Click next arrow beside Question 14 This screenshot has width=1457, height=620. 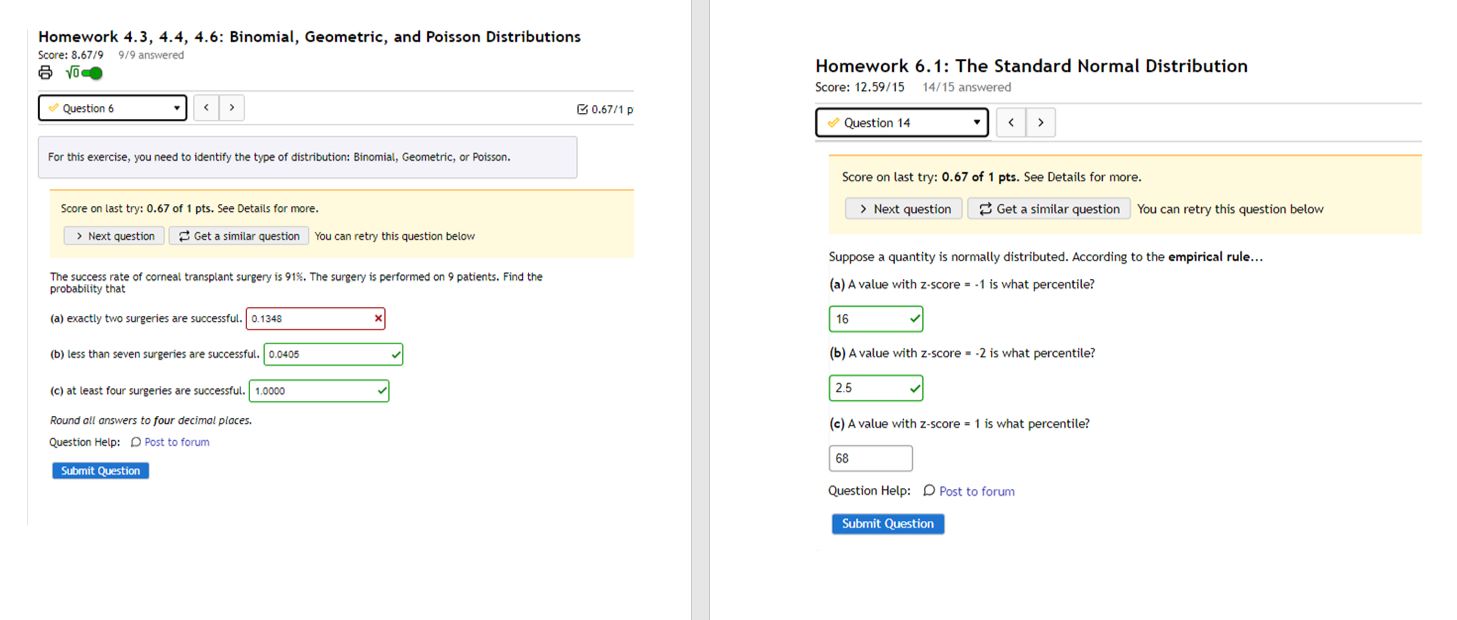(1041, 123)
